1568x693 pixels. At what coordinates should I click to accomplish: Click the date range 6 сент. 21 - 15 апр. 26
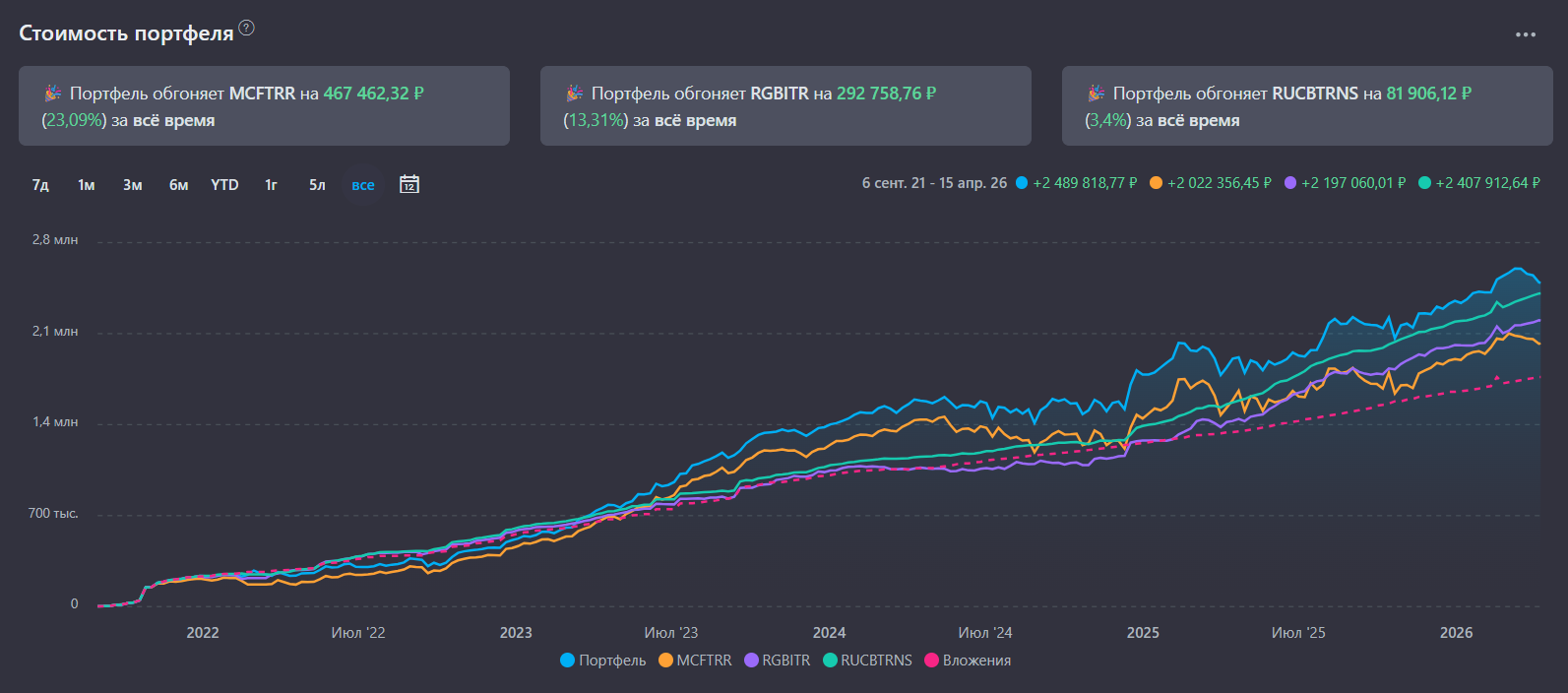(934, 183)
